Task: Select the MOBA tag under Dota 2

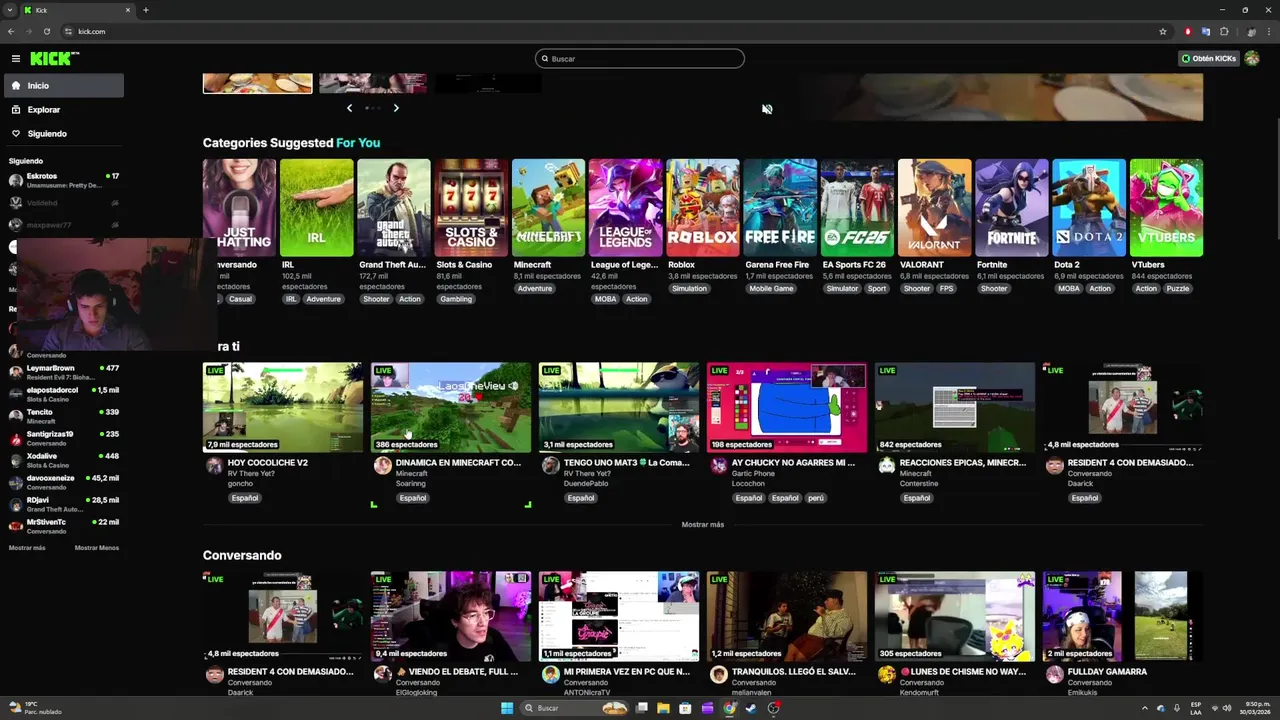Action: tap(1069, 289)
